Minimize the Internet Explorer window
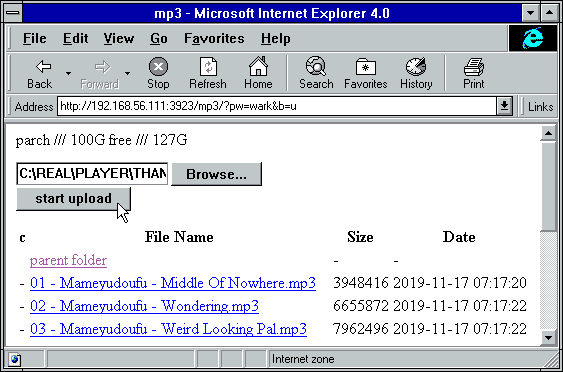 [530, 13]
